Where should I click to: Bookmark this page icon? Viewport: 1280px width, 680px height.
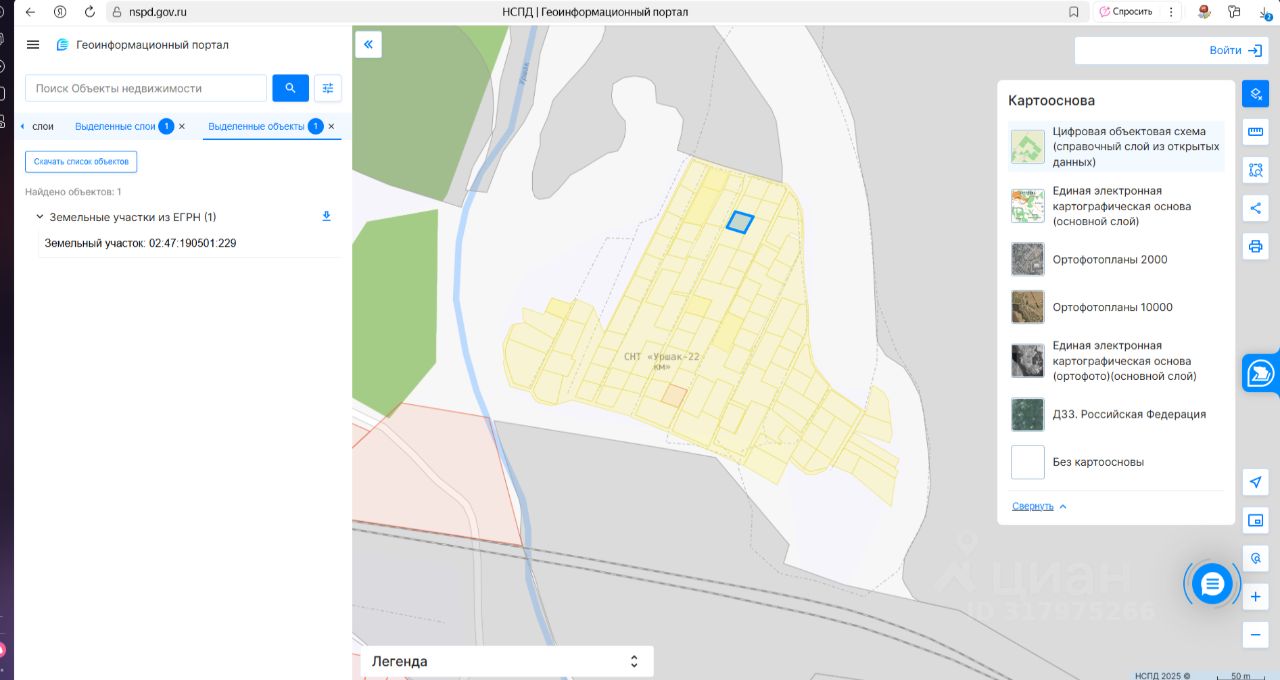click(1074, 12)
